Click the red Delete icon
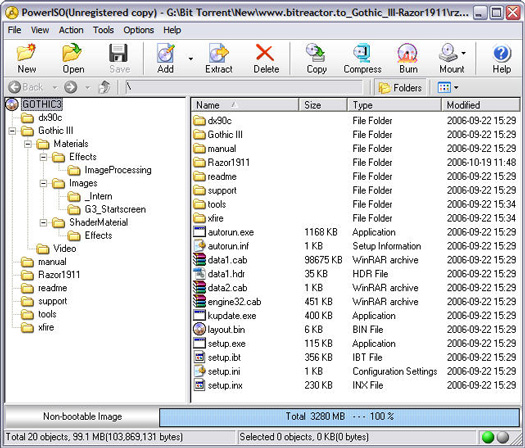 tap(265, 53)
